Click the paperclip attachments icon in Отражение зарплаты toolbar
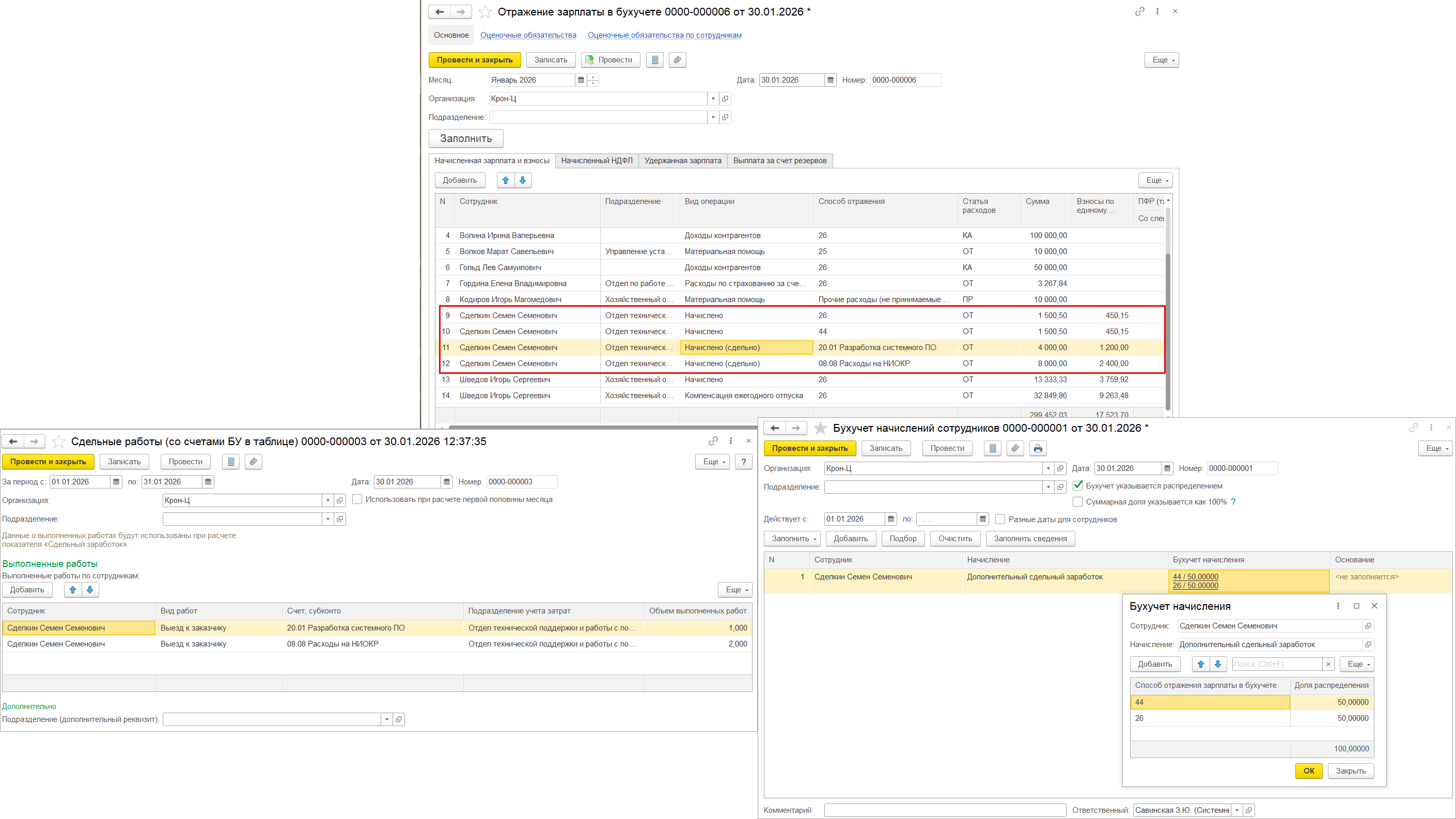Image resolution: width=1456 pixels, height=819 pixels. click(677, 60)
